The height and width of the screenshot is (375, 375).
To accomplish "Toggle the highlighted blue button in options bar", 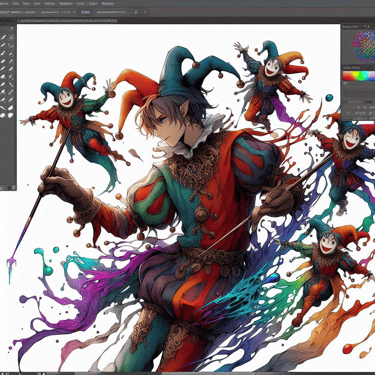I will point(86,12).
